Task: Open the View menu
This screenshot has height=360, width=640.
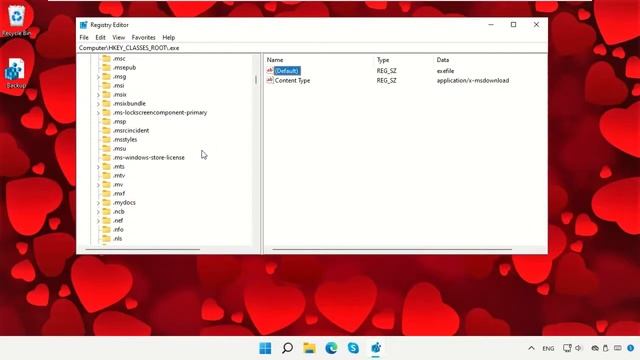Action: [118, 37]
